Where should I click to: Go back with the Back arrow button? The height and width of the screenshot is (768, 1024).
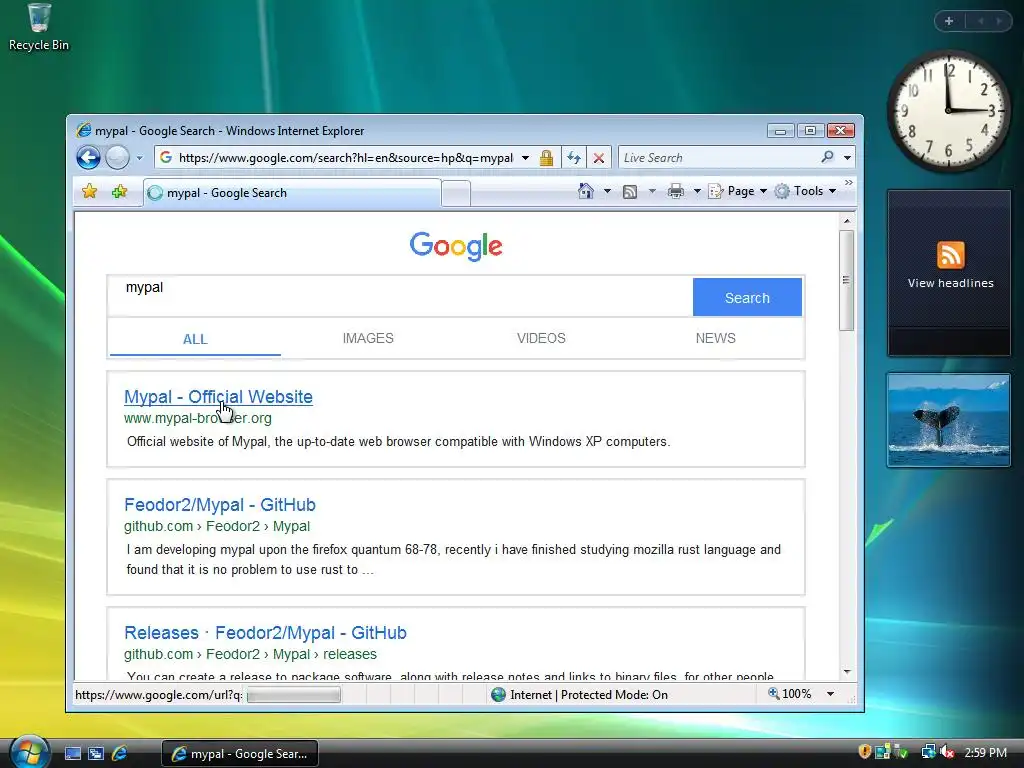[88, 157]
